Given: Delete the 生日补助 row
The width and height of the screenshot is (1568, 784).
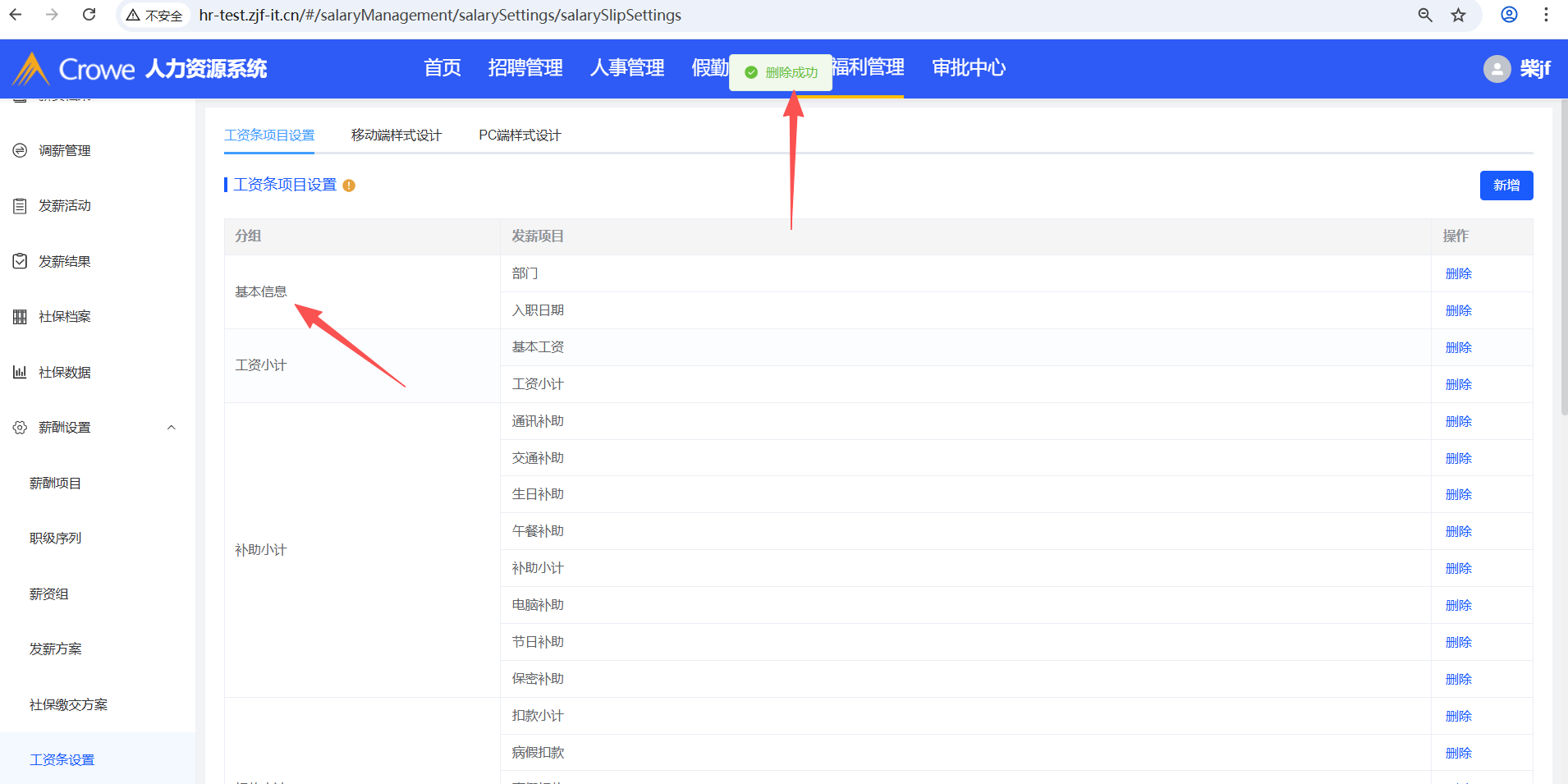Looking at the screenshot, I should (x=1459, y=495).
